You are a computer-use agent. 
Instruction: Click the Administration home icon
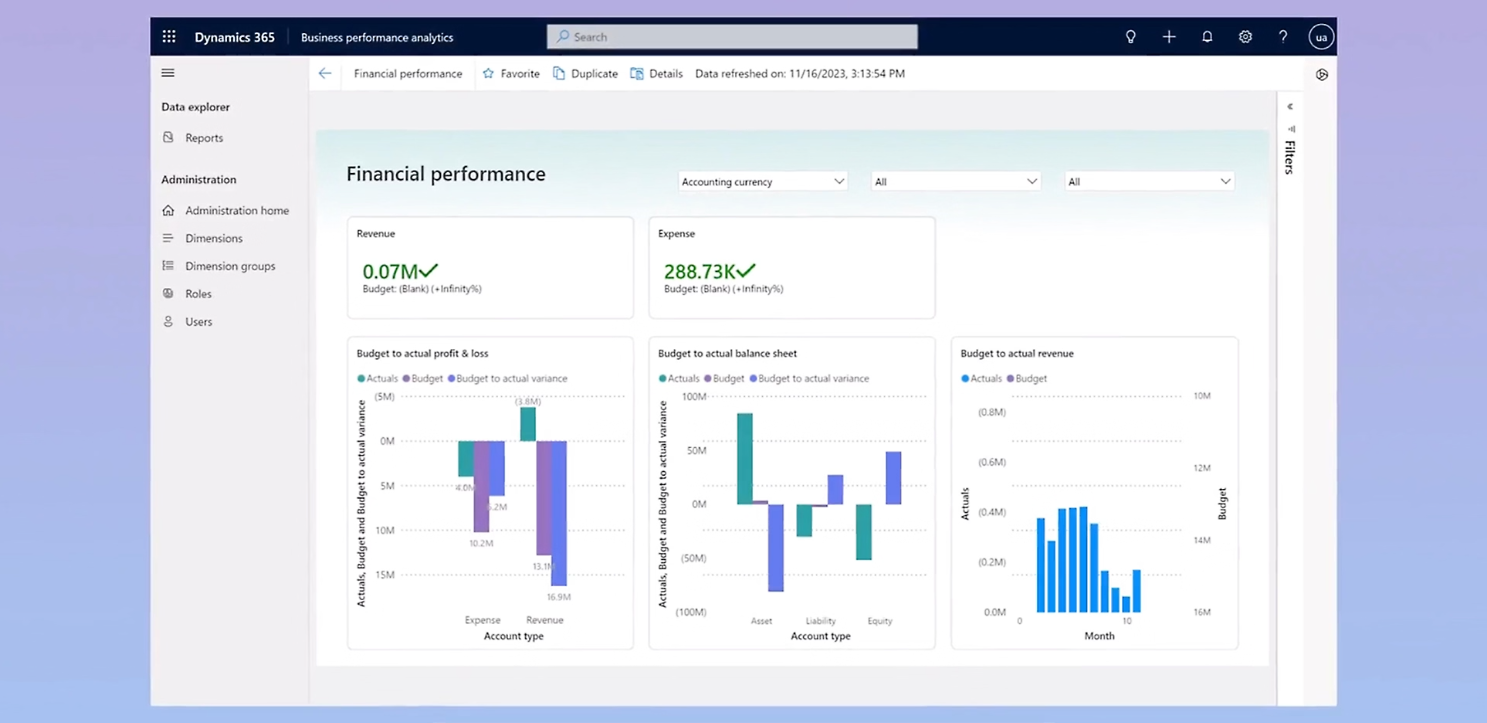tap(168, 210)
